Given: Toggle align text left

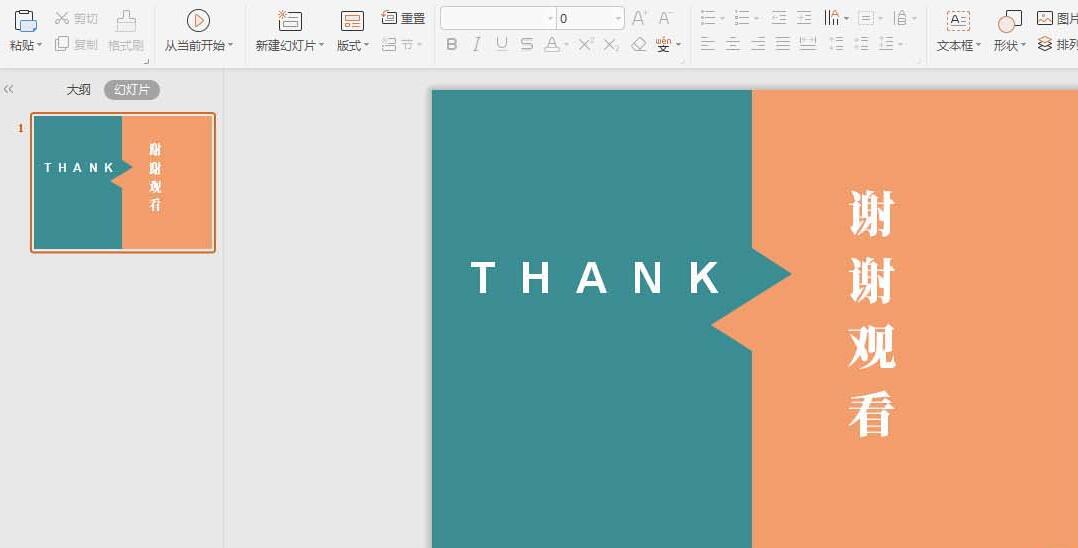Looking at the screenshot, I should [x=707, y=45].
